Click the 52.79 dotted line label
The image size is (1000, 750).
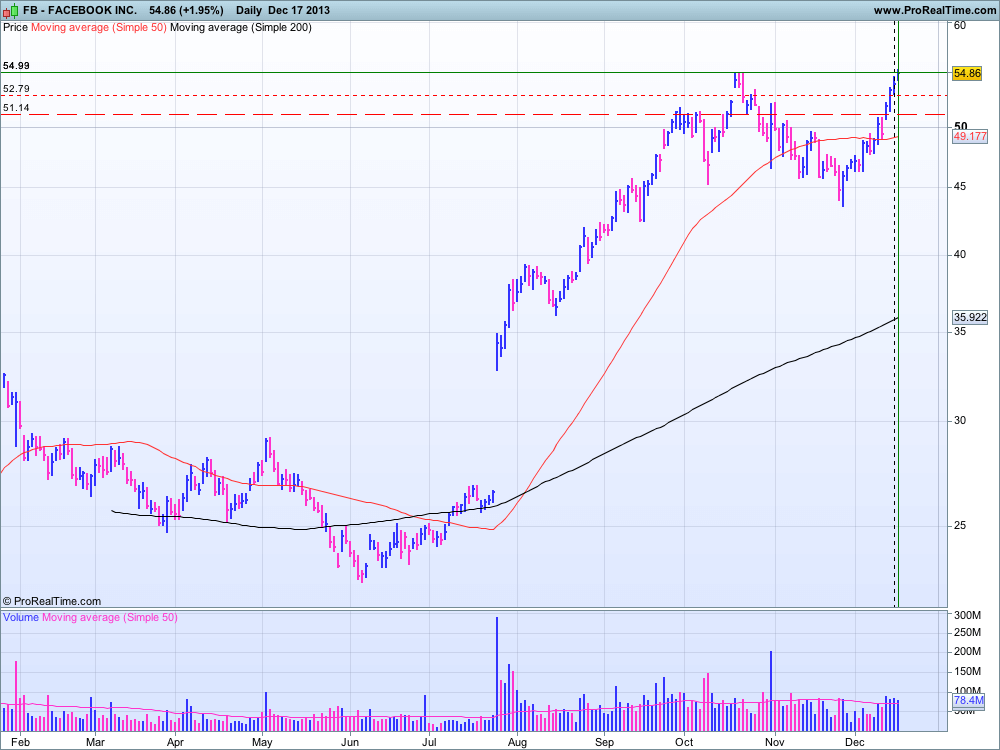pyautogui.click(x=16, y=89)
